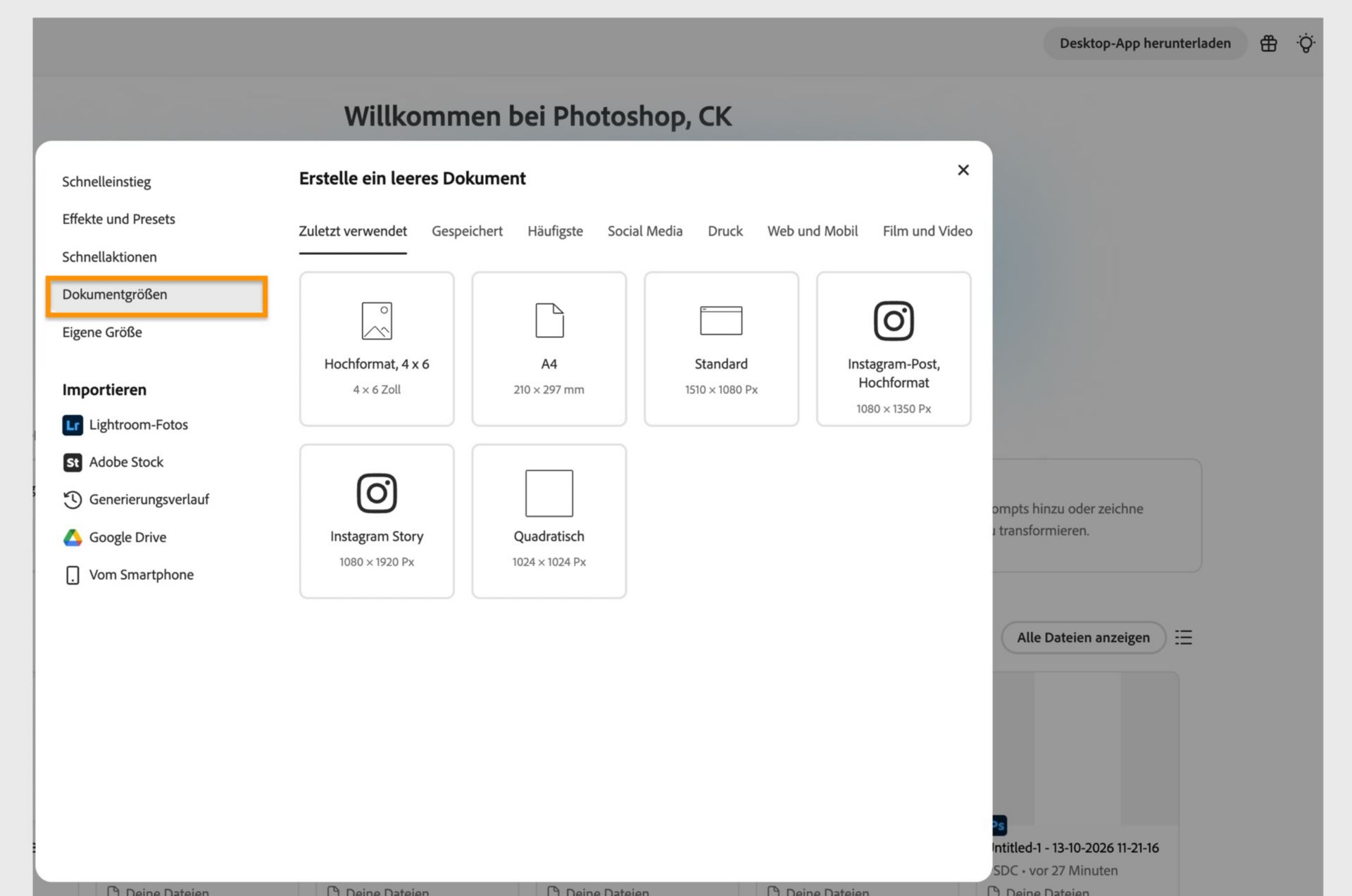Pick the Quadratisch 1024 x 1024 preset
The height and width of the screenshot is (896, 1352).
(x=549, y=522)
